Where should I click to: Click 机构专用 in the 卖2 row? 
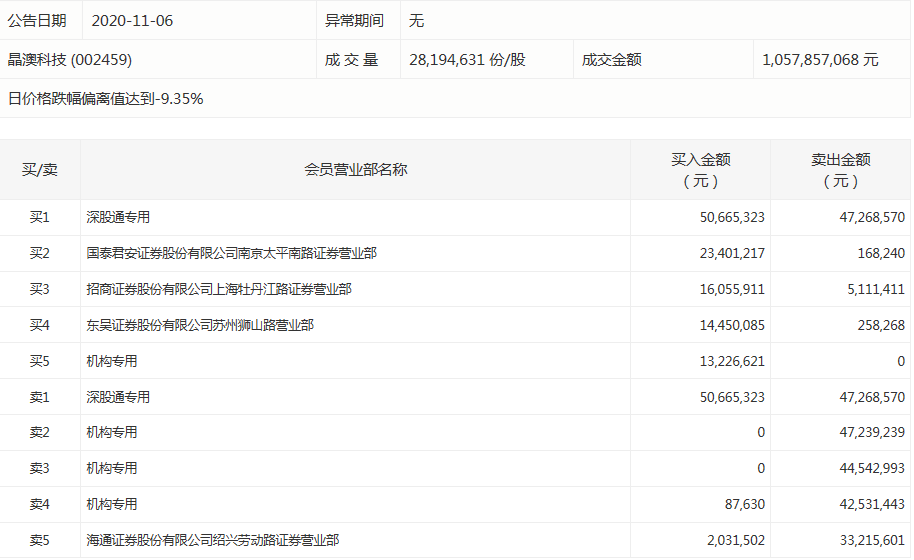[112, 432]
